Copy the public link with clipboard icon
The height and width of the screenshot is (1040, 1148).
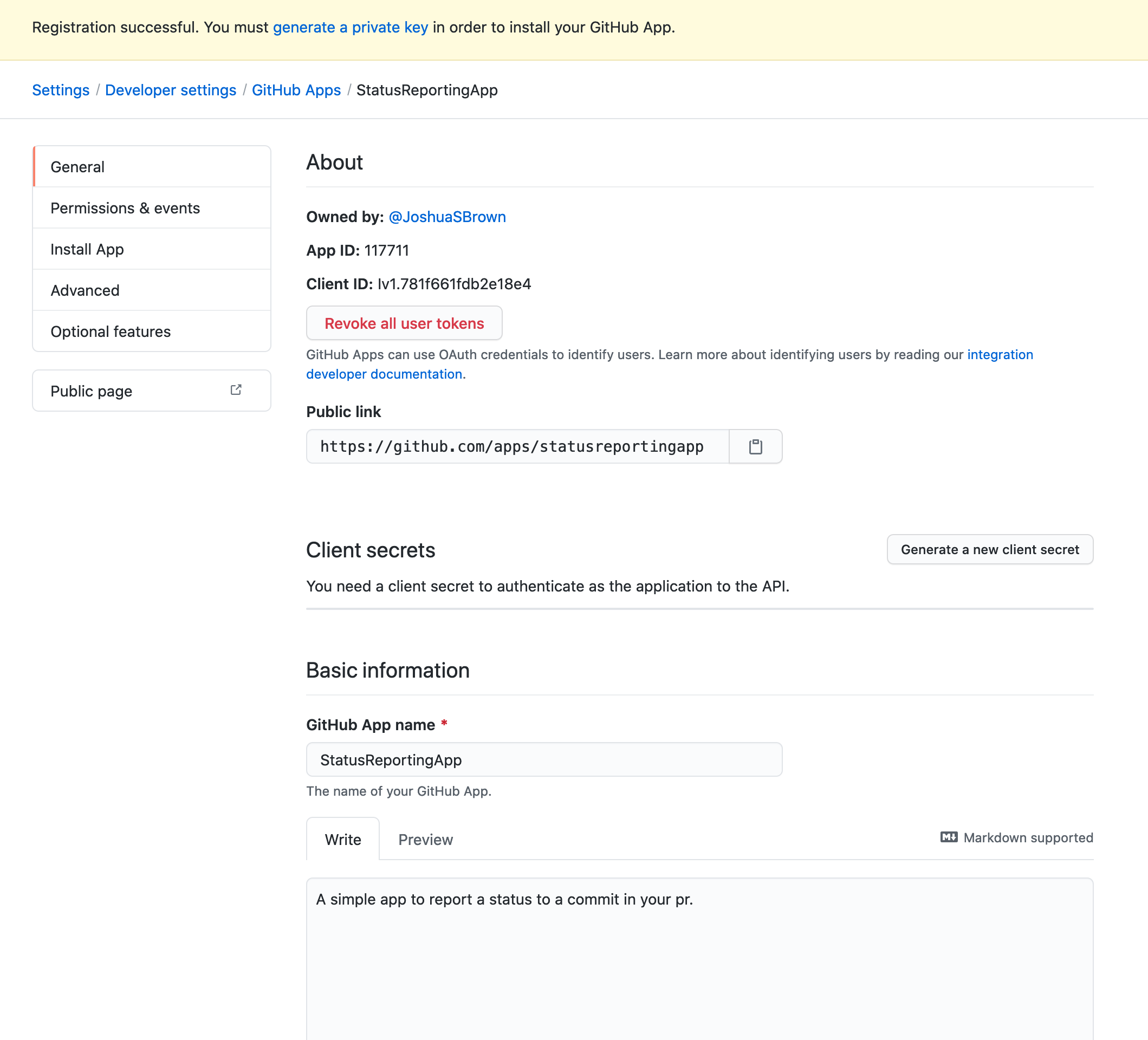coord(755,447)
